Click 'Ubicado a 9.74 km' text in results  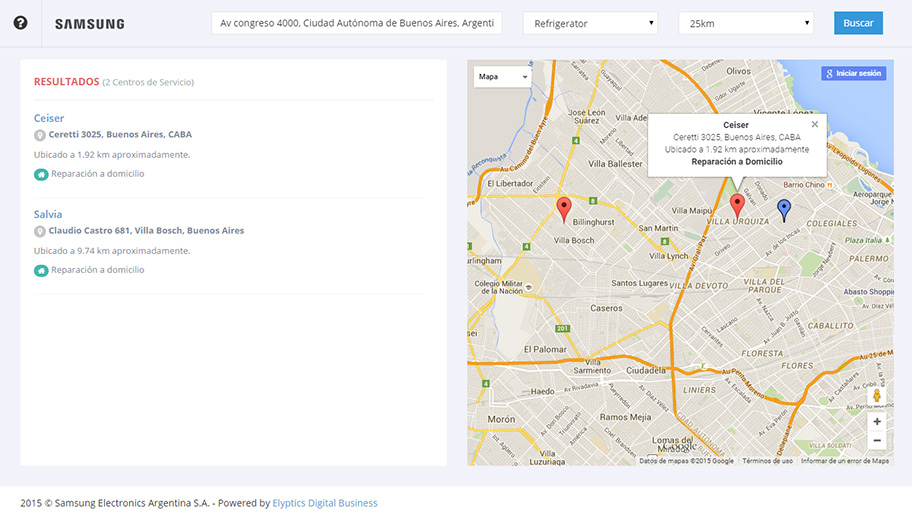(112, 251)
